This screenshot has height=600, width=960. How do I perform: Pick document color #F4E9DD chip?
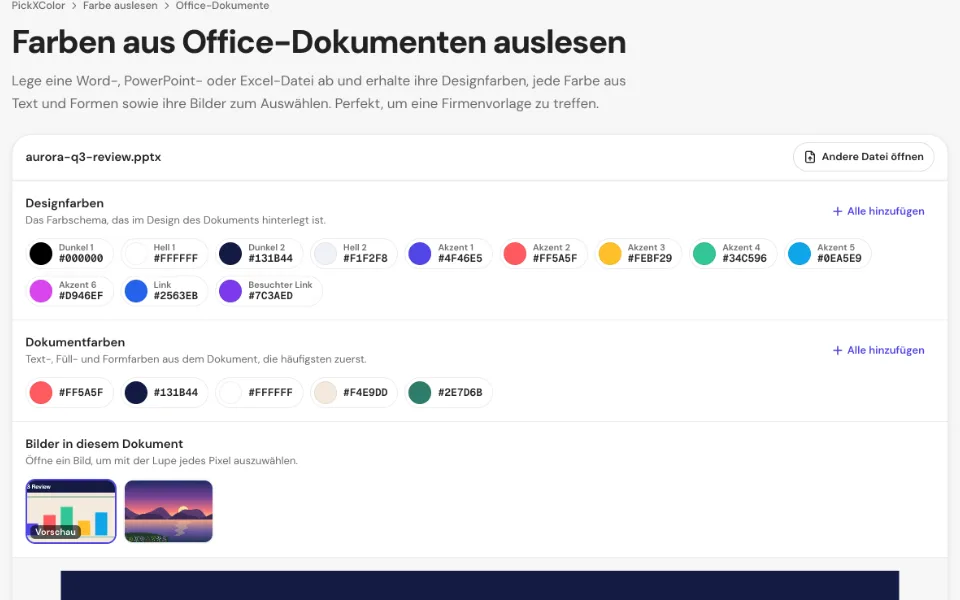click(354, 392)
